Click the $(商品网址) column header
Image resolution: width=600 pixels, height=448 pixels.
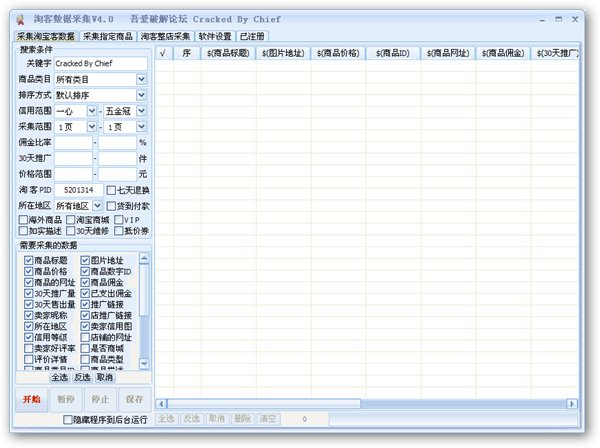coord(448,53)
